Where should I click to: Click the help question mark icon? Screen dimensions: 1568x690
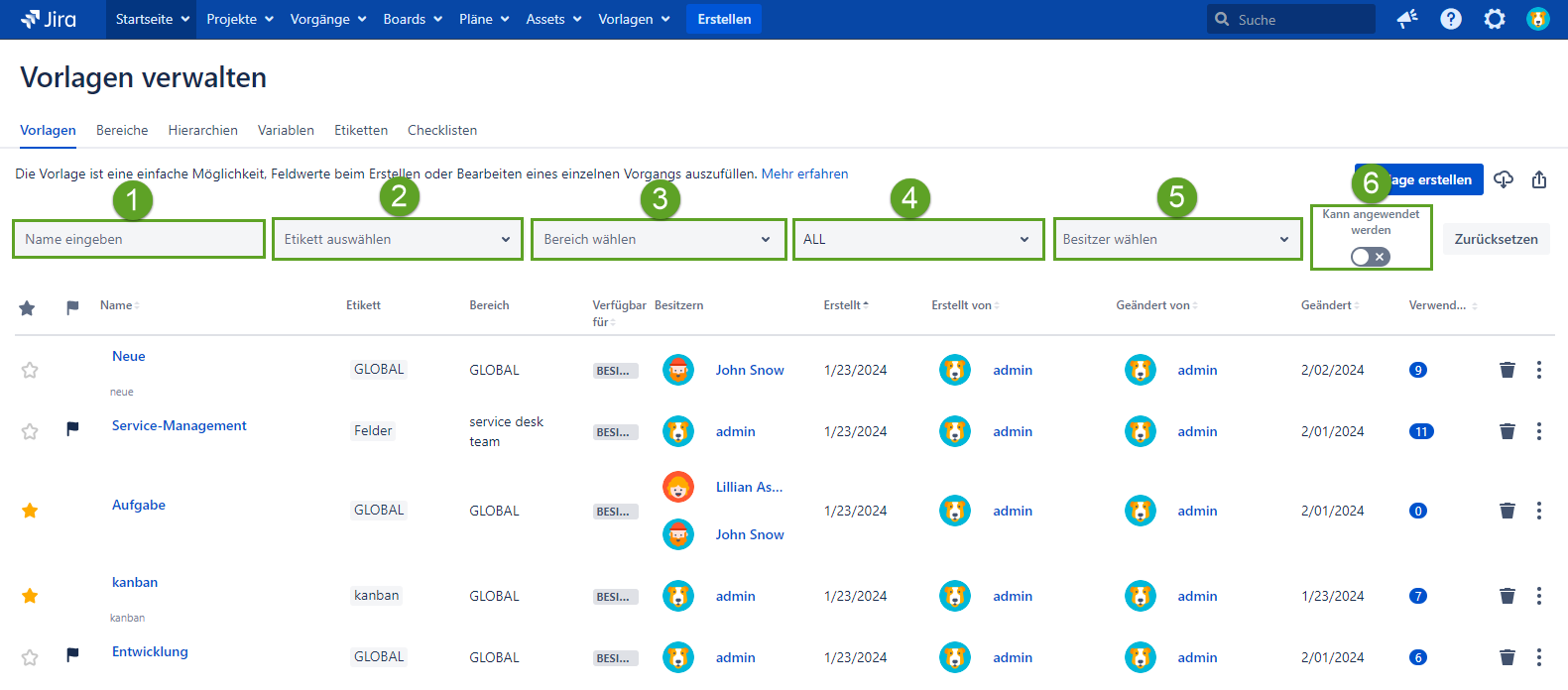pyautogui.click(x=1450, y=19)
